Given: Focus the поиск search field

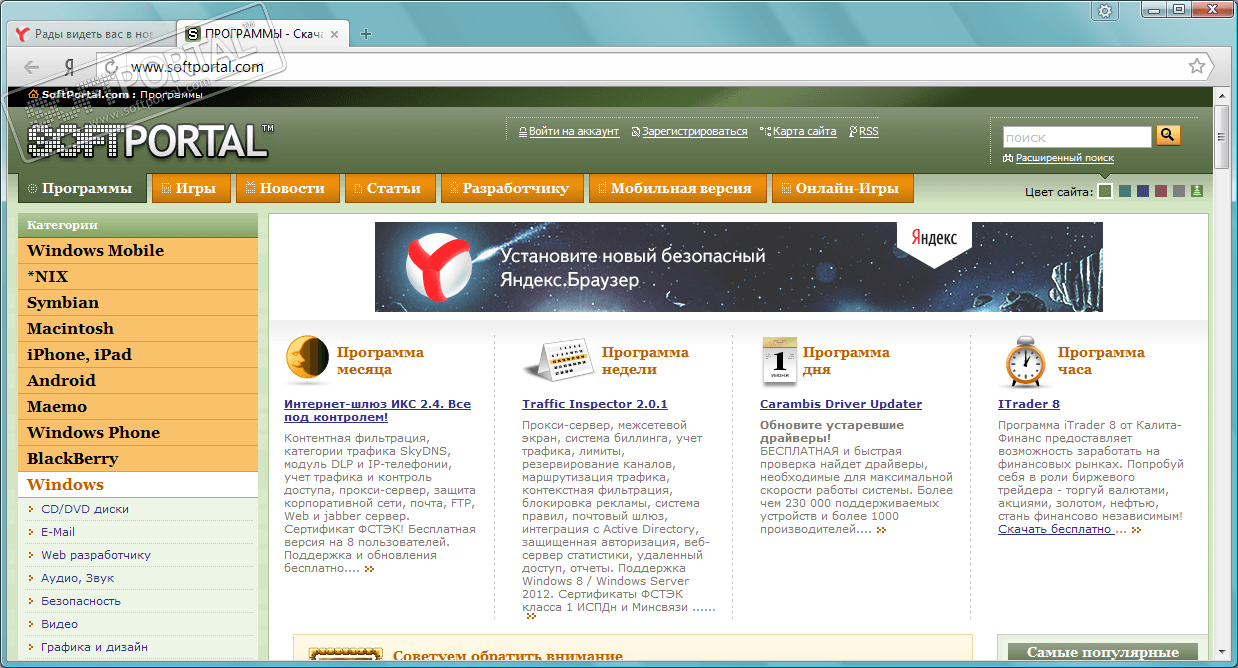Looking at the screenshot, I should [x=1078, y=137].
